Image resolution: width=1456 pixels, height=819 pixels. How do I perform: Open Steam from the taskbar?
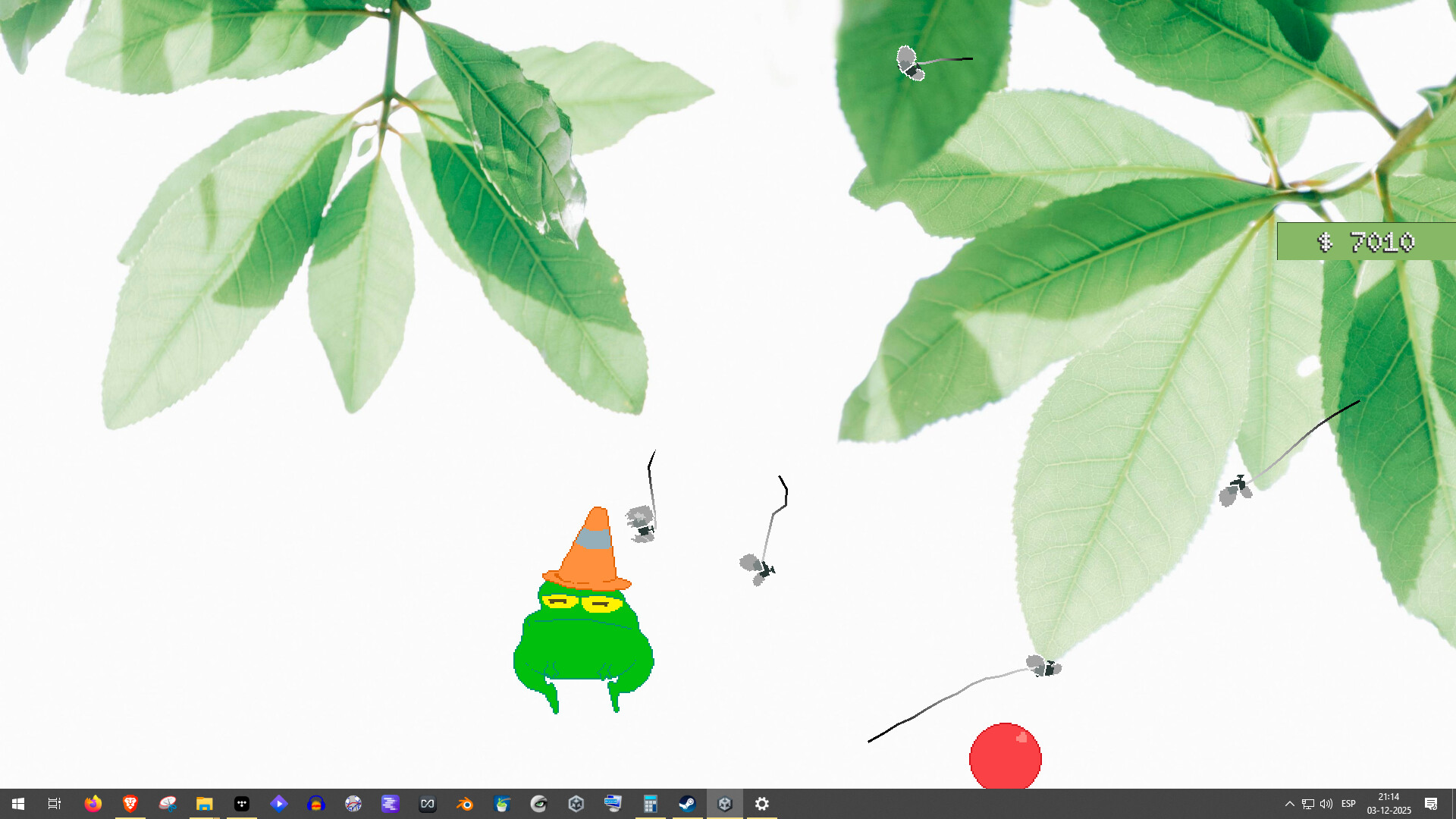pyautogui.click(x=687, y=804)
